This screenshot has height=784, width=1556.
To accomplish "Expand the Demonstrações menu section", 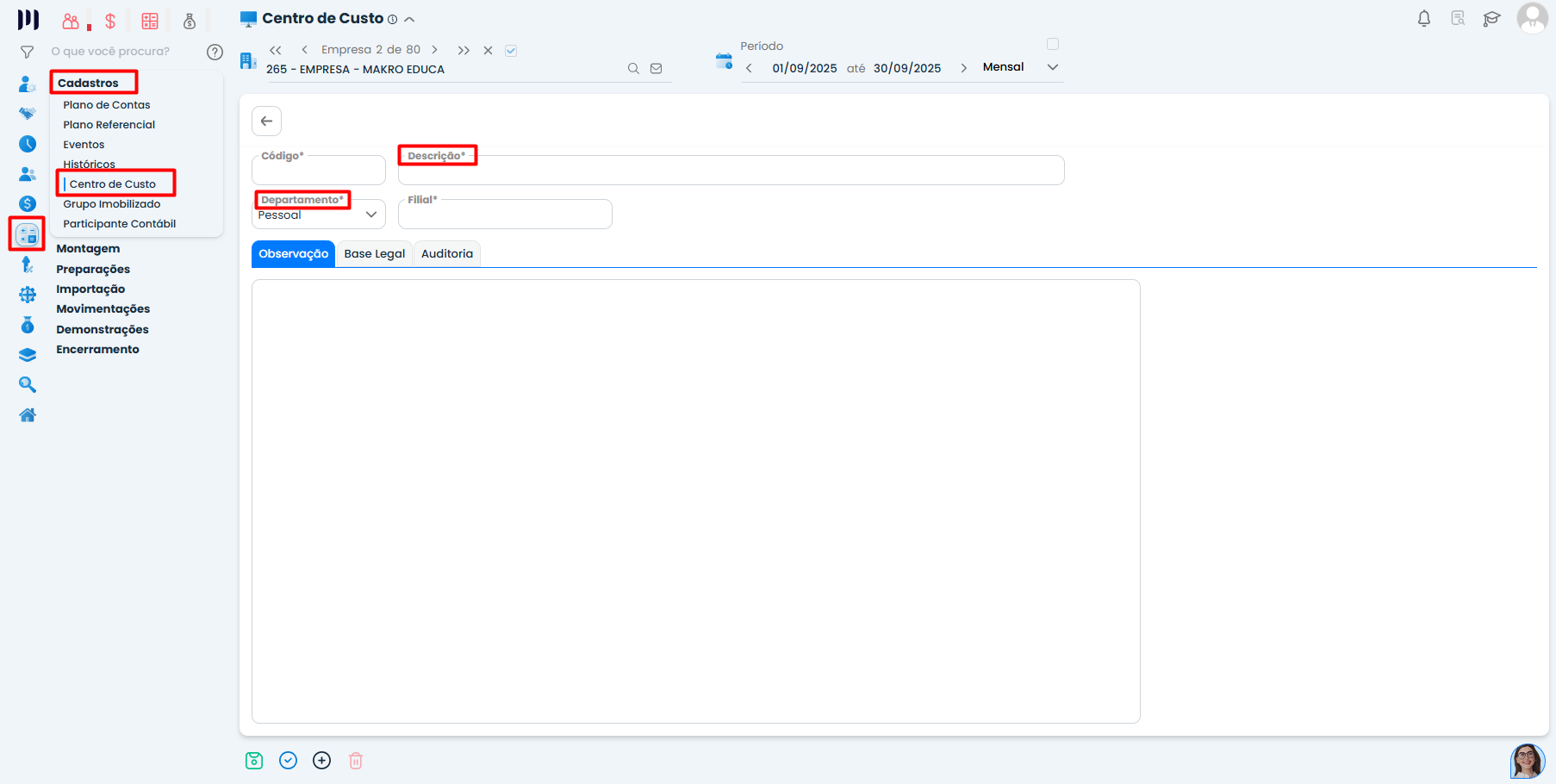I will pos(103,330).
